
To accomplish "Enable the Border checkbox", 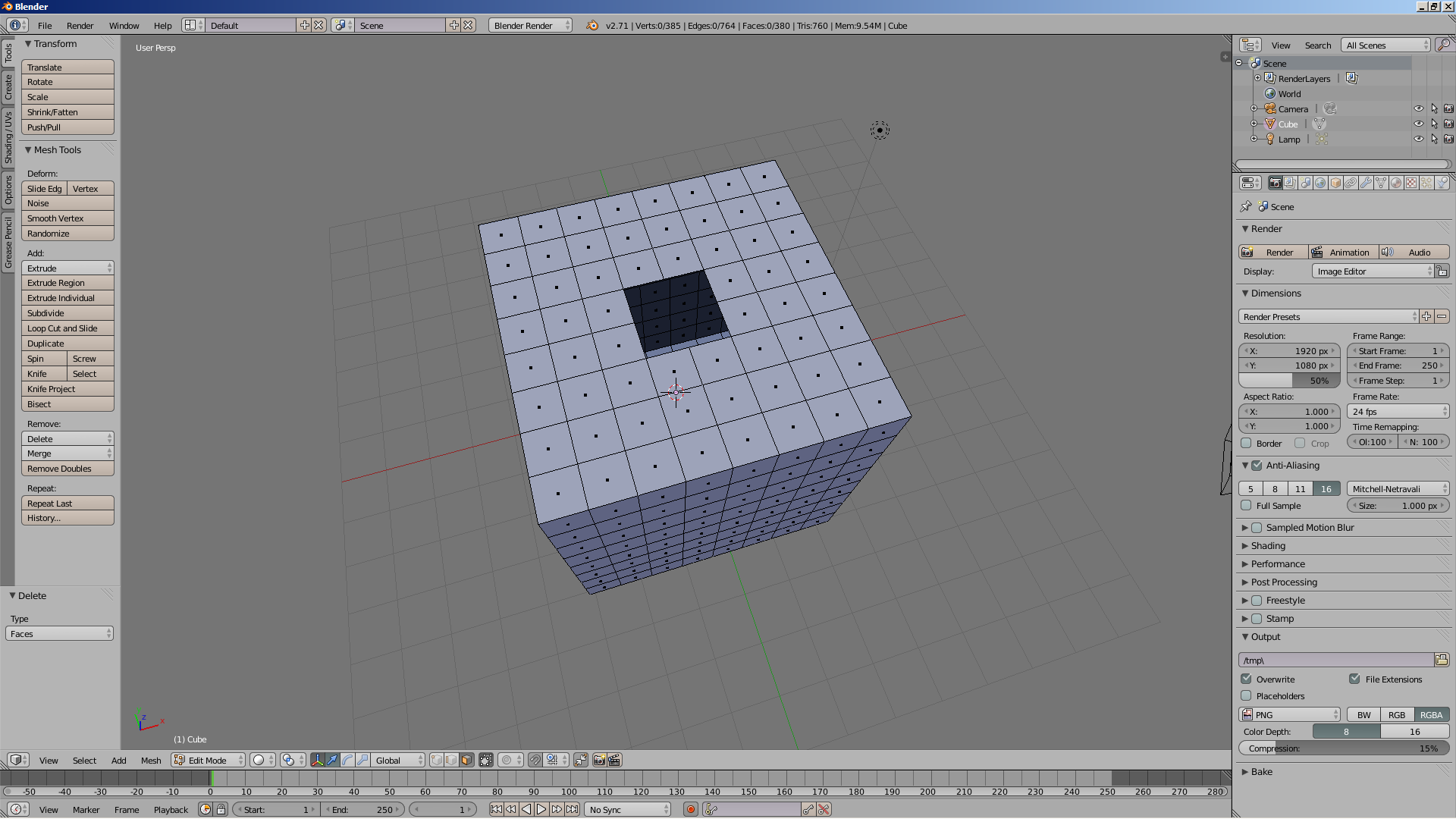I will point(1246,444).
